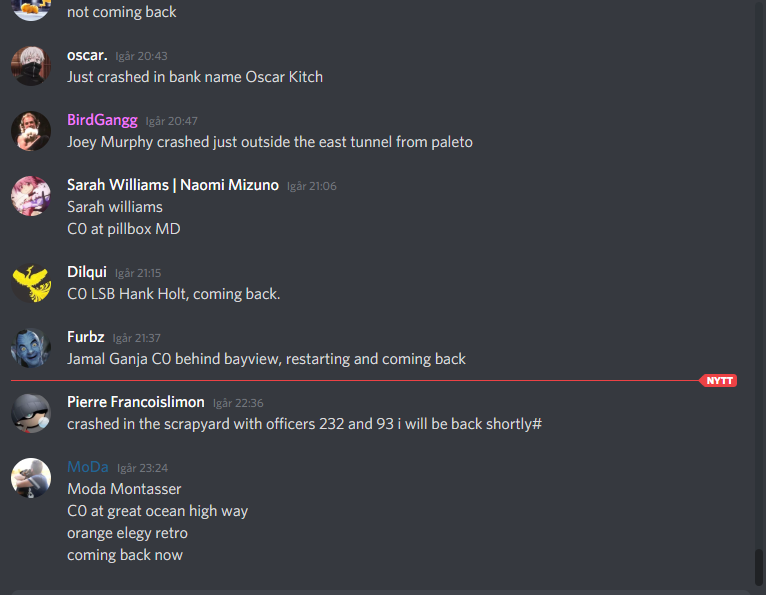Open Pierre Francoislimon's helmet avatar

(x=31, y=413)
